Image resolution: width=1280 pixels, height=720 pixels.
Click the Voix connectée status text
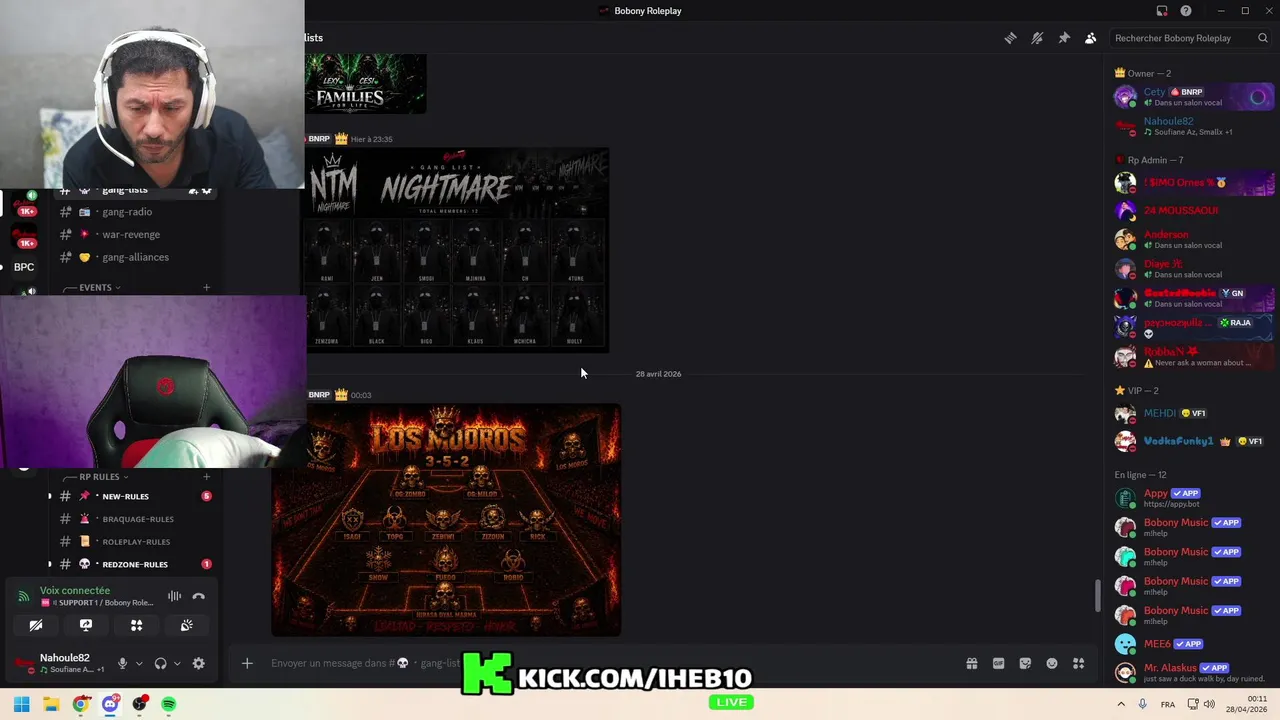coord(75,591)
